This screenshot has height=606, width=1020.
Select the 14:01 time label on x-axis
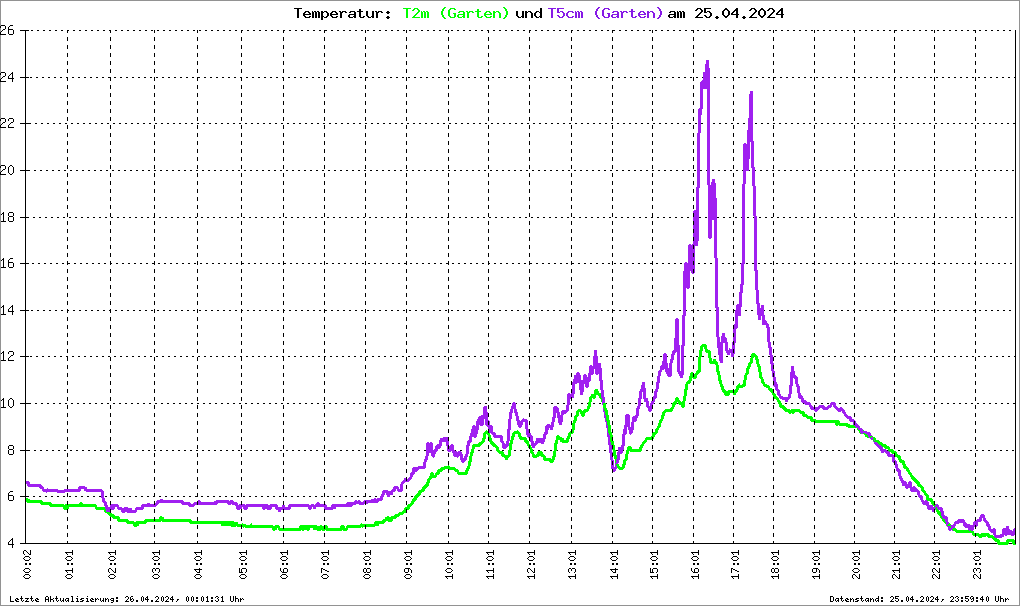coord(613,565)
